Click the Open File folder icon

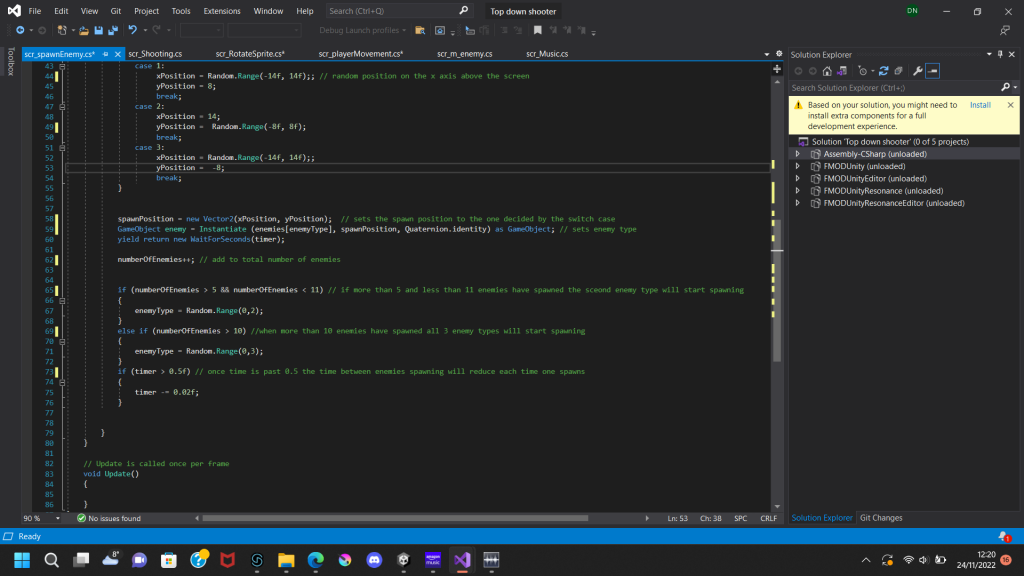point(84,31)
